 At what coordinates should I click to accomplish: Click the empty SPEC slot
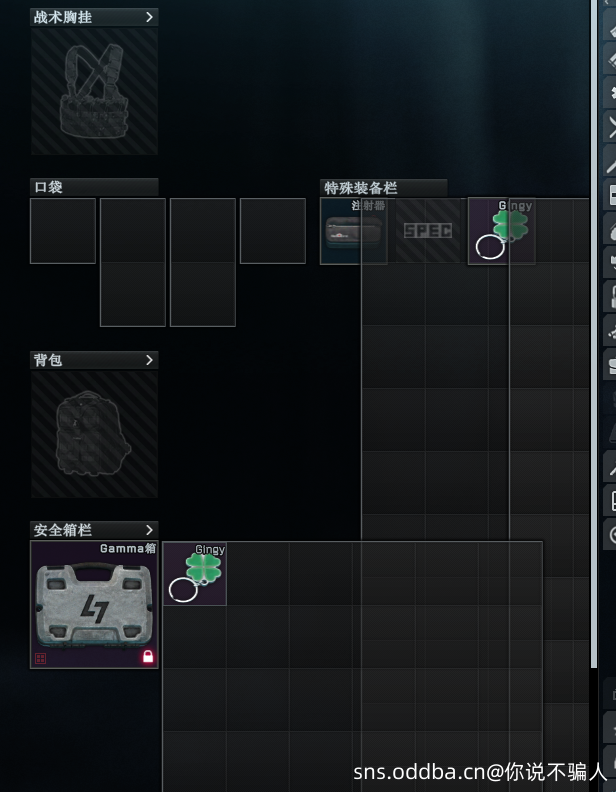point(428,231)
